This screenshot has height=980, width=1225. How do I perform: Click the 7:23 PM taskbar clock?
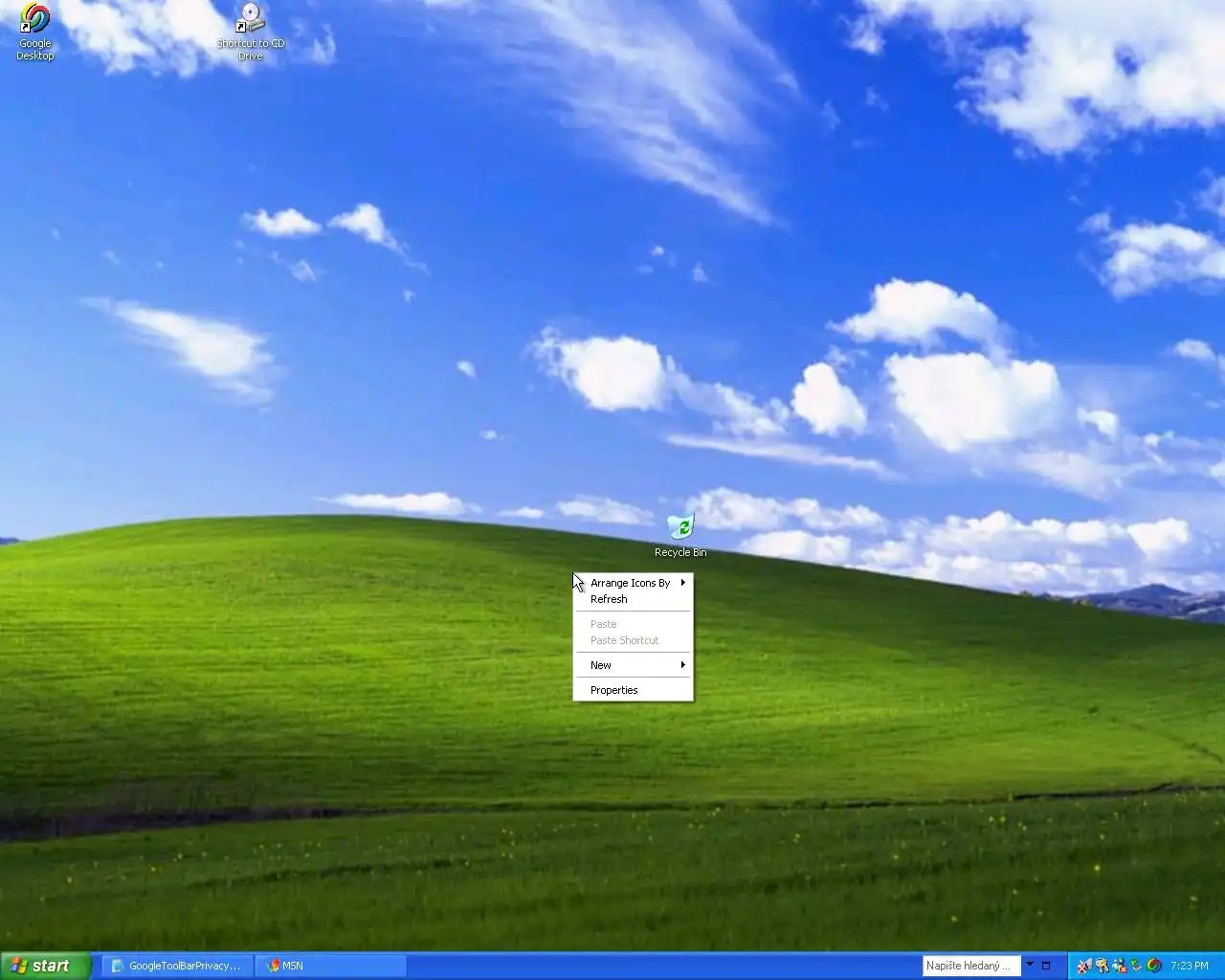tap(1190, 966)
